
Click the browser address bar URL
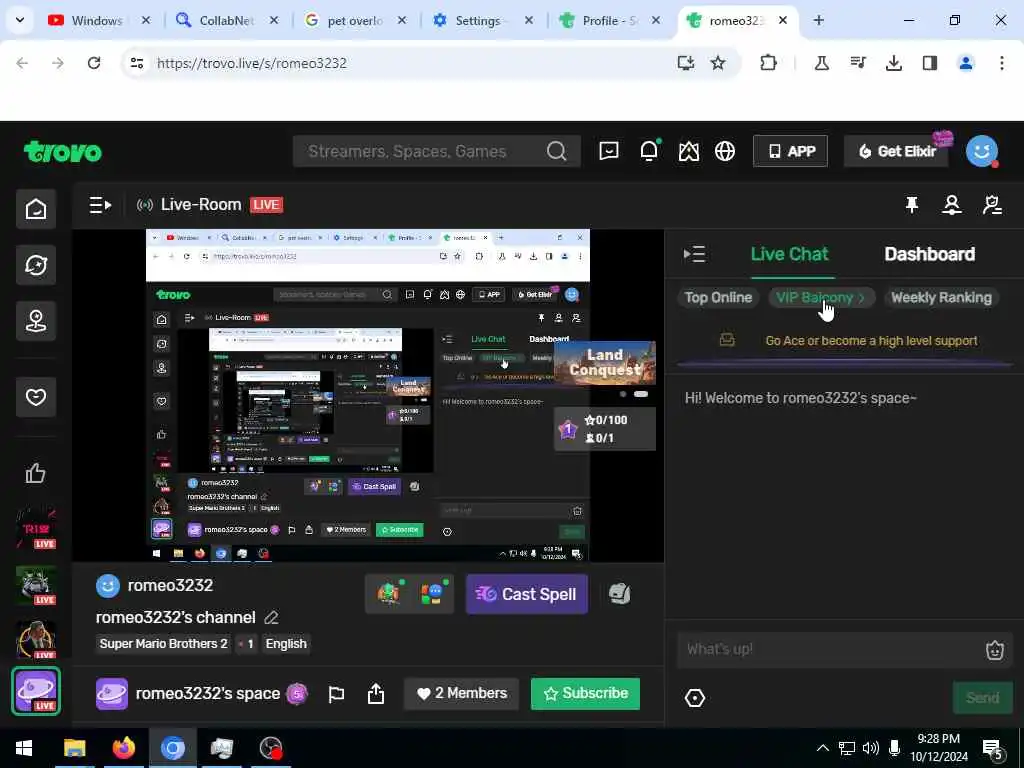(251, 63)
